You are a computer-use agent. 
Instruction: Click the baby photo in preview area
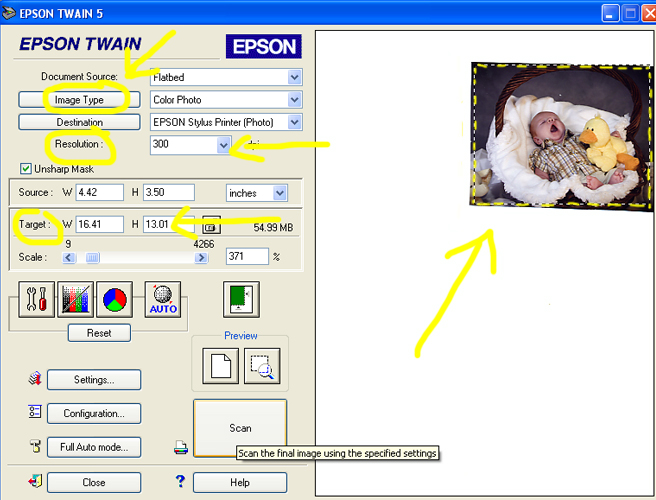tap(562, 136)
